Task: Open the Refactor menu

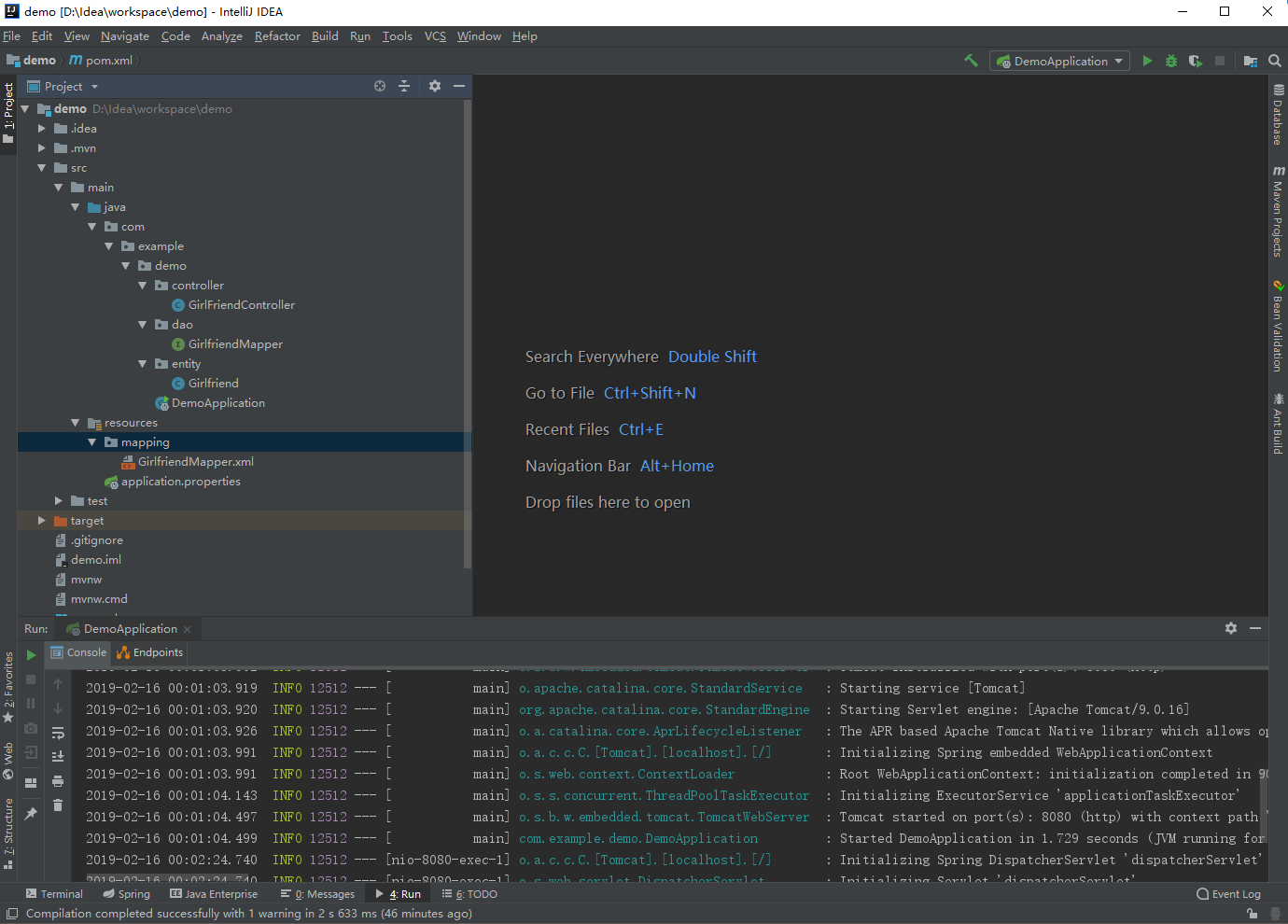Action: coord(277,36)
